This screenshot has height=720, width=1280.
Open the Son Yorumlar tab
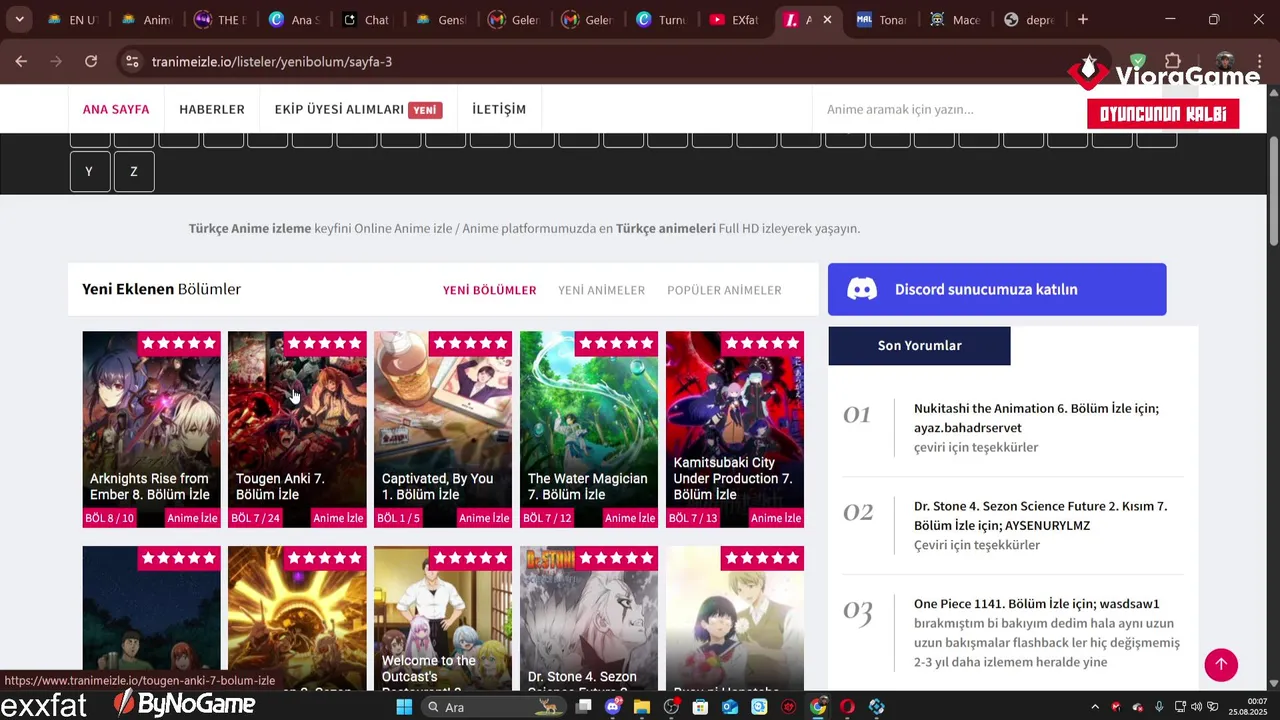pyautogui.click(x=919, y=345)
